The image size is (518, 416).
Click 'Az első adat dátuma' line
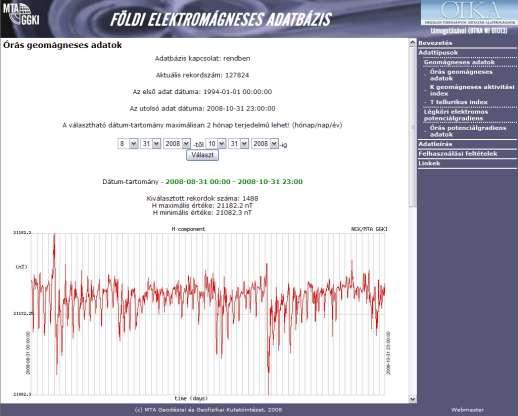click(202, 92)
